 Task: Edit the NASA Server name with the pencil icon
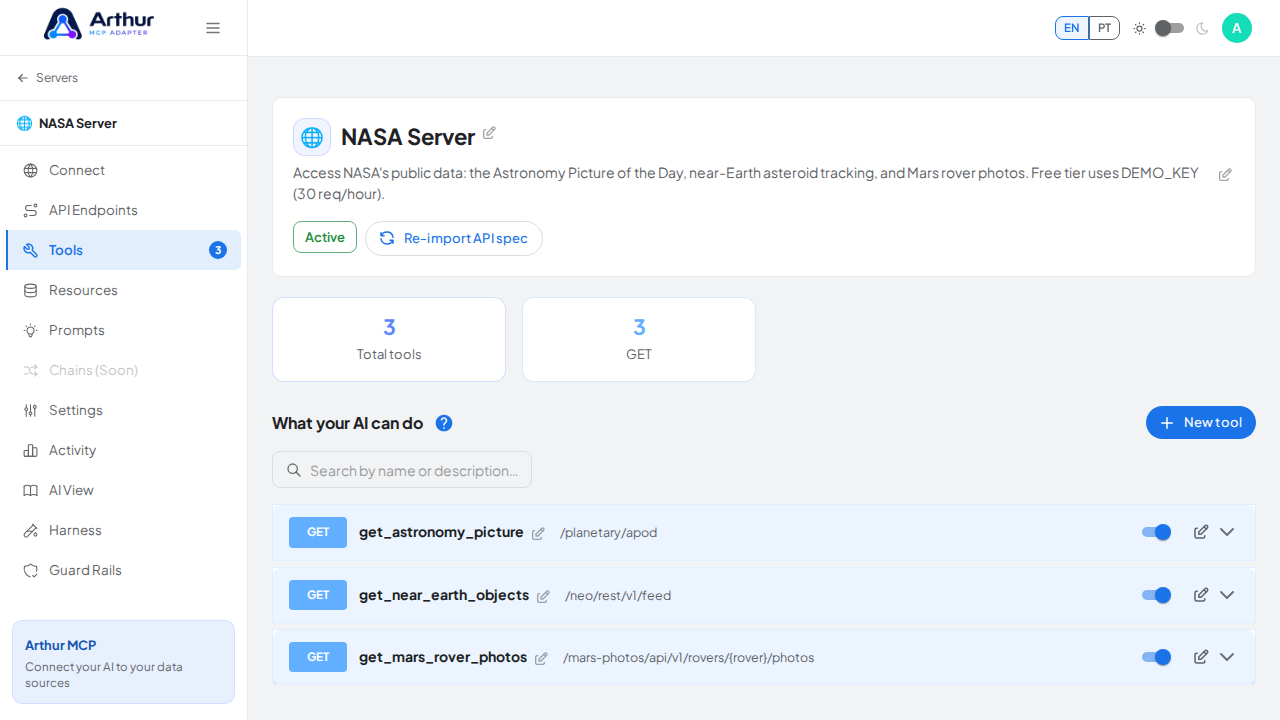489,133
